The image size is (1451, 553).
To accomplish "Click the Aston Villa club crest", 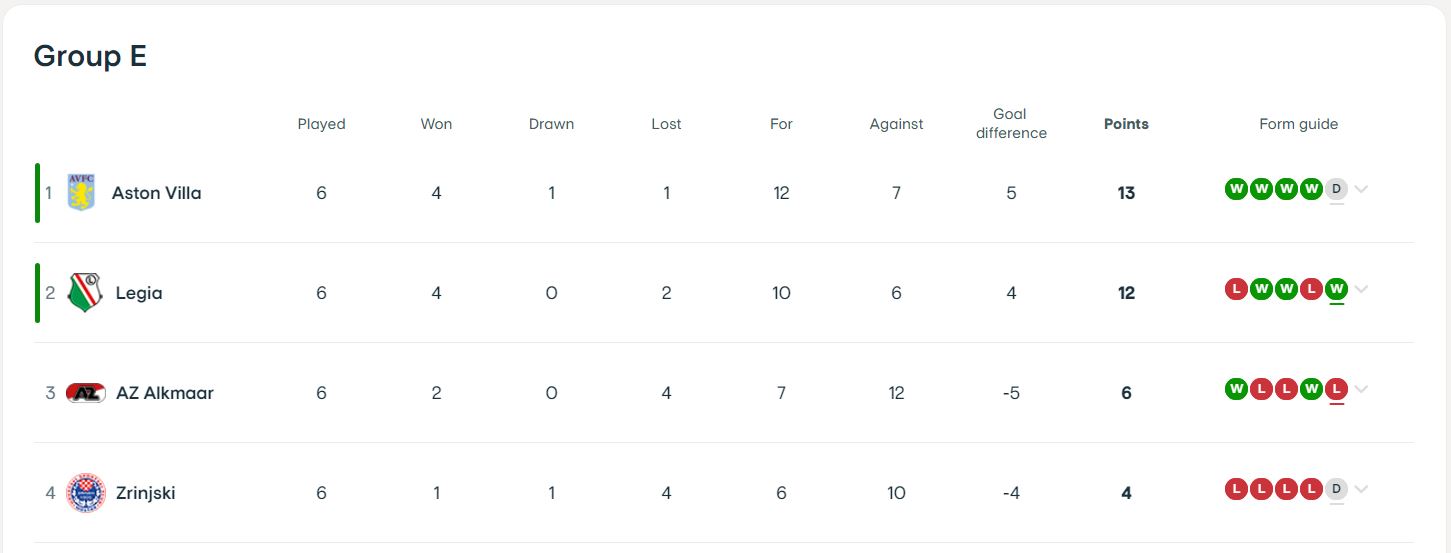I will (81, 192).
